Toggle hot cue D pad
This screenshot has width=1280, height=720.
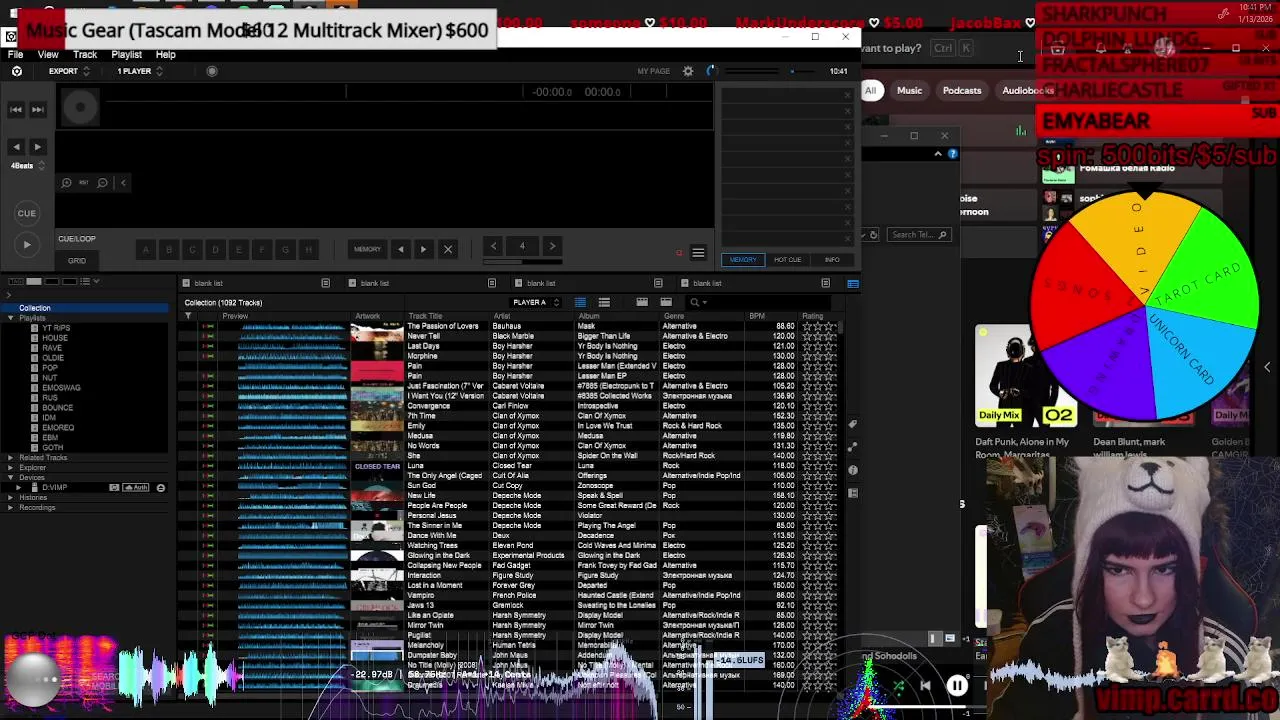[215, 249]
